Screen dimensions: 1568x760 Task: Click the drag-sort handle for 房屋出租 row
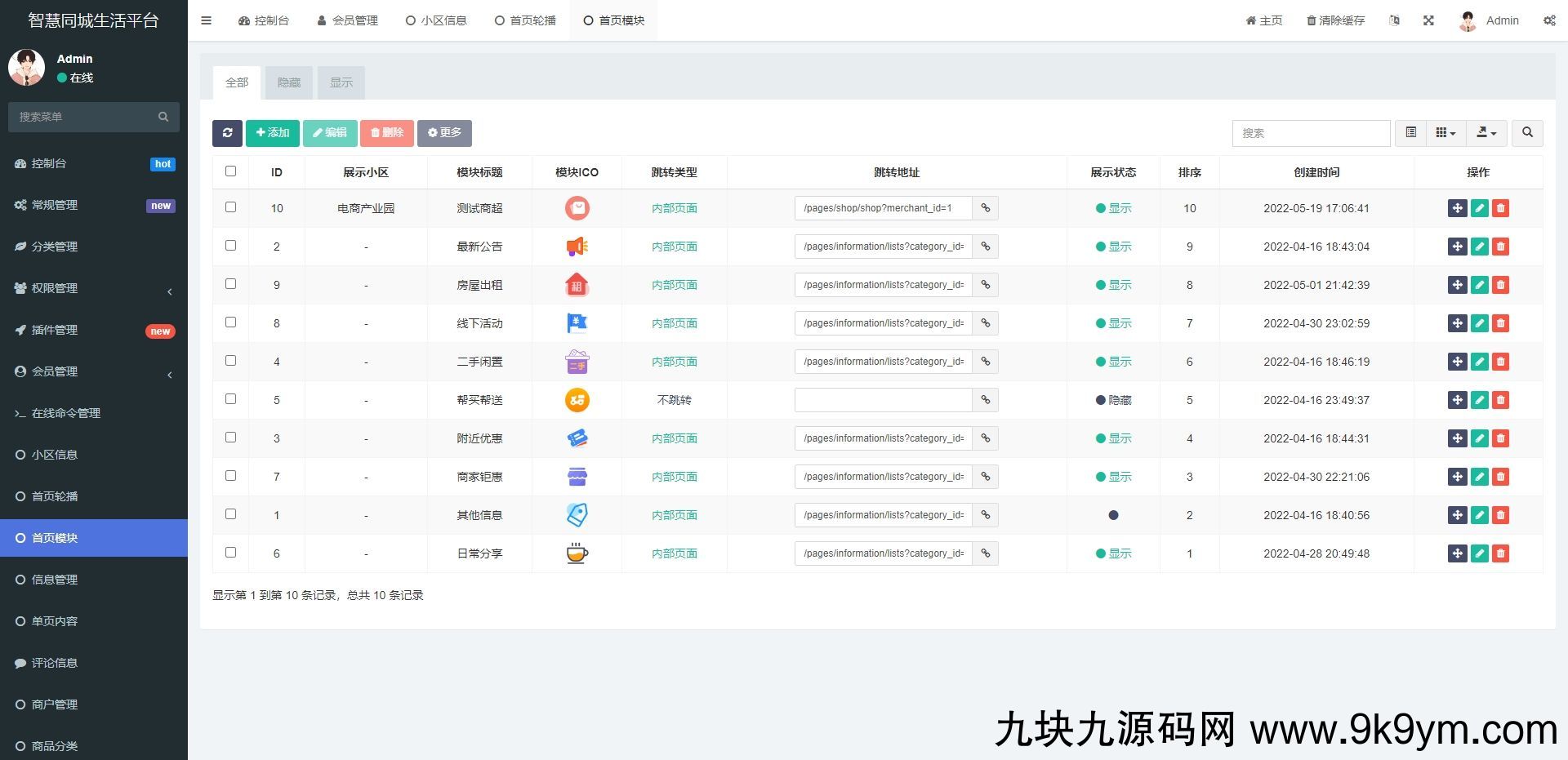coord(1457,285)
